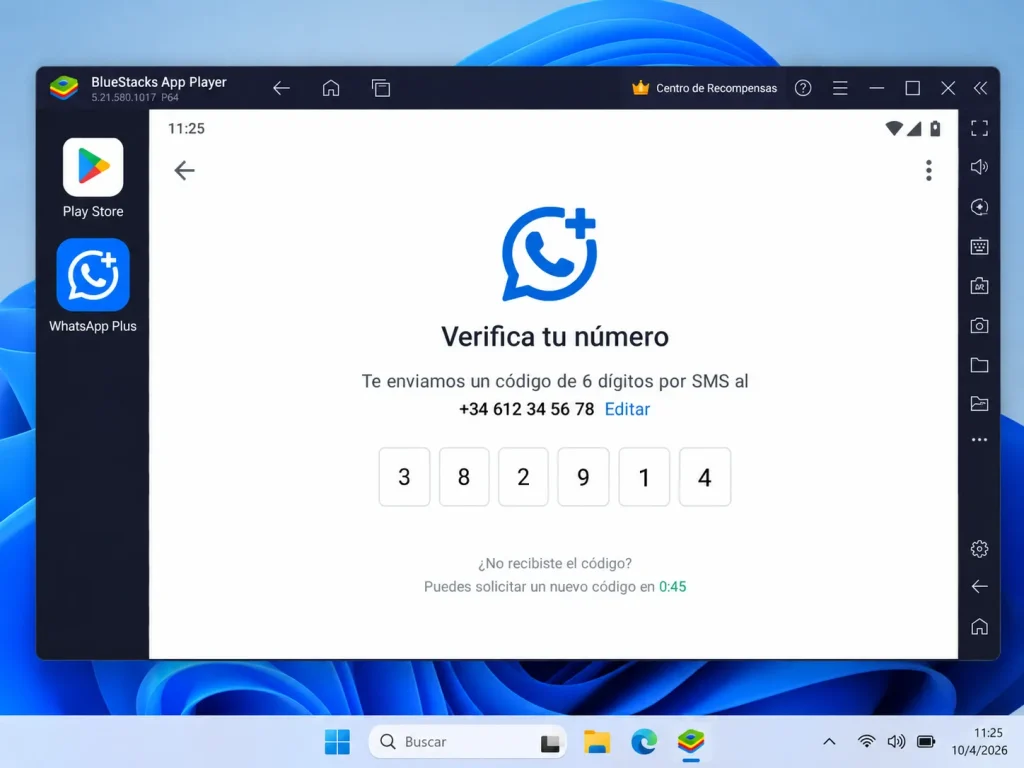Click the BlueStacks back arrow in the title bar
Image resolution: width=1024 pixels, height=768 pixels.
click(x=281, y=88)
